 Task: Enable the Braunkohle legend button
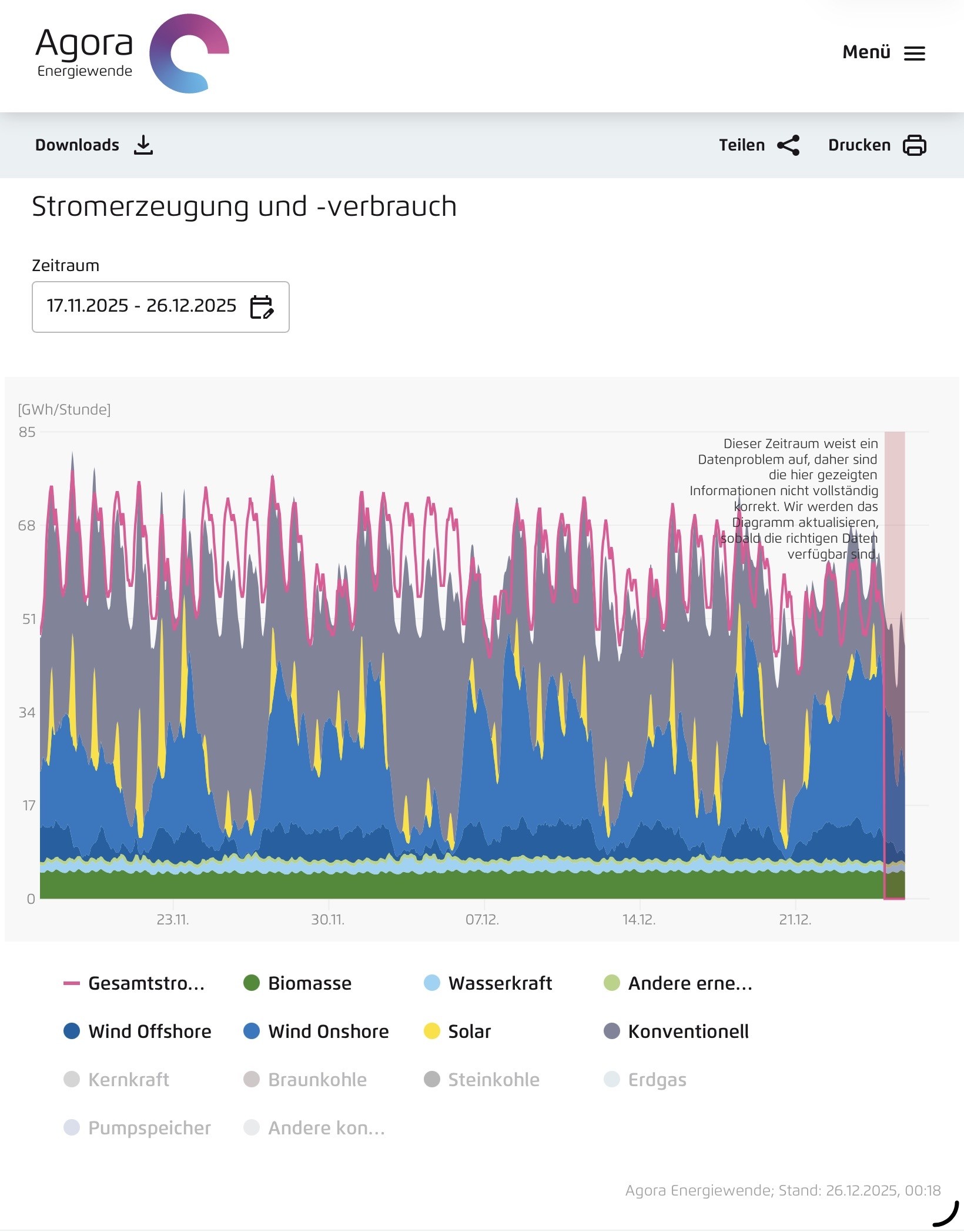click(317, 1080)
